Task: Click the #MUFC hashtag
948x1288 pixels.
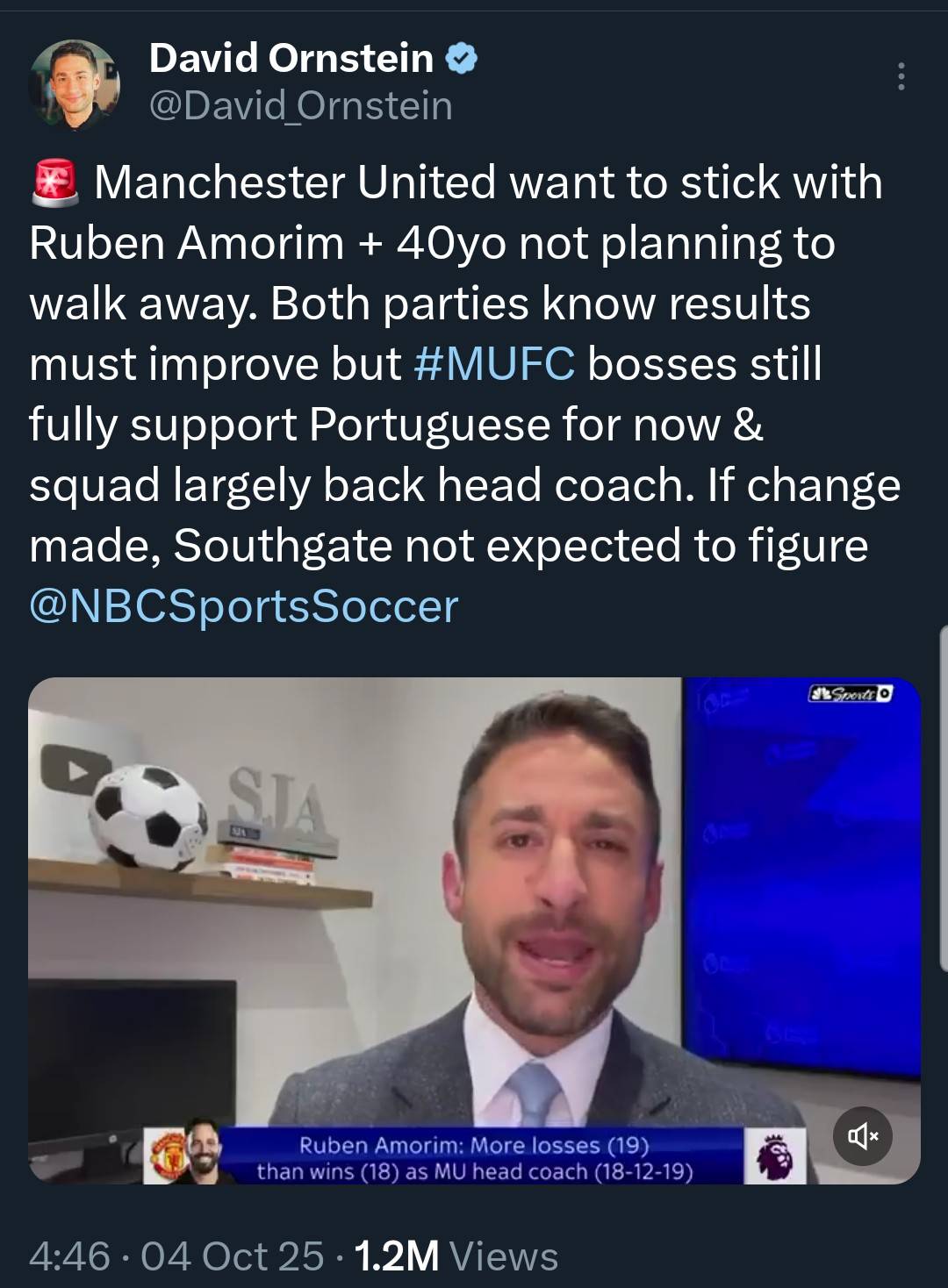Action: [x=494, y=364]
